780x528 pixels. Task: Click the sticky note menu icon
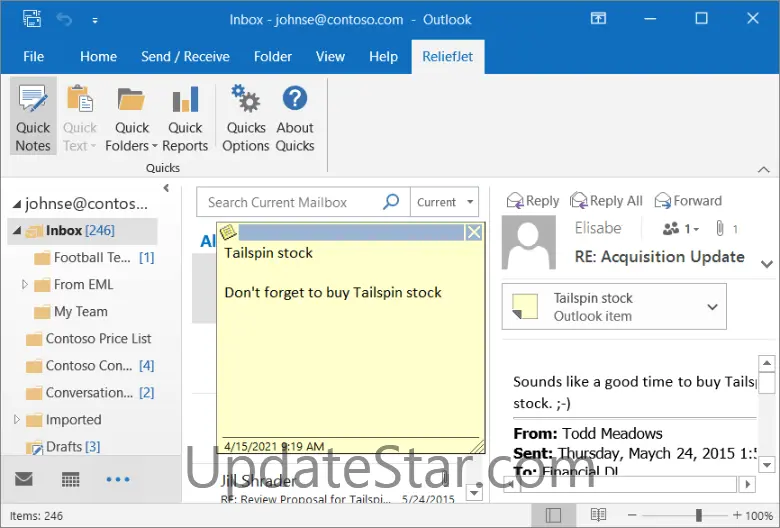tap(227, 231)
